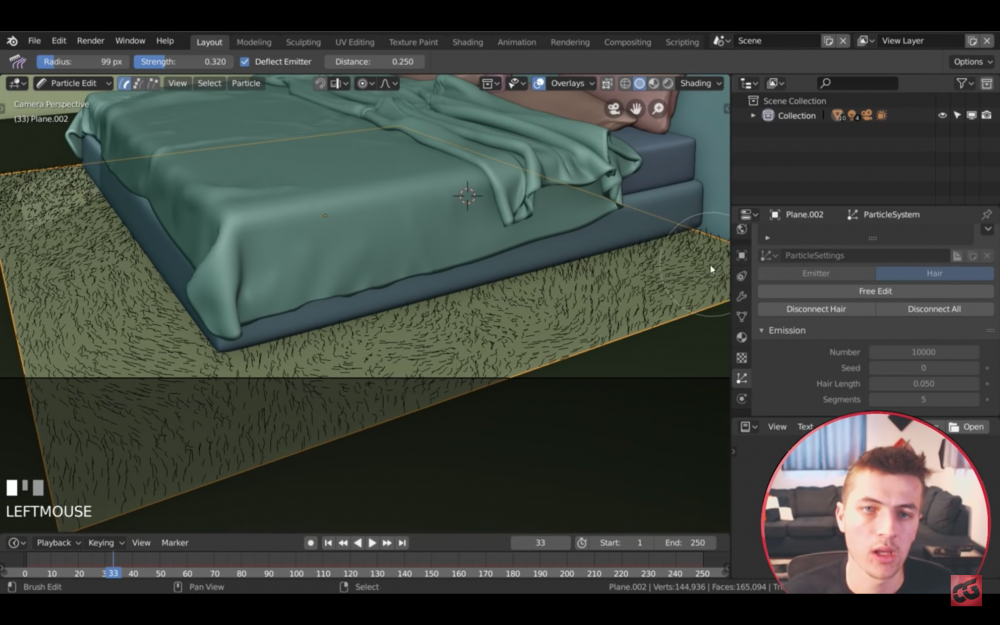
Task: Click the pan view hand gizmo
Action: [x=635, y=109]
